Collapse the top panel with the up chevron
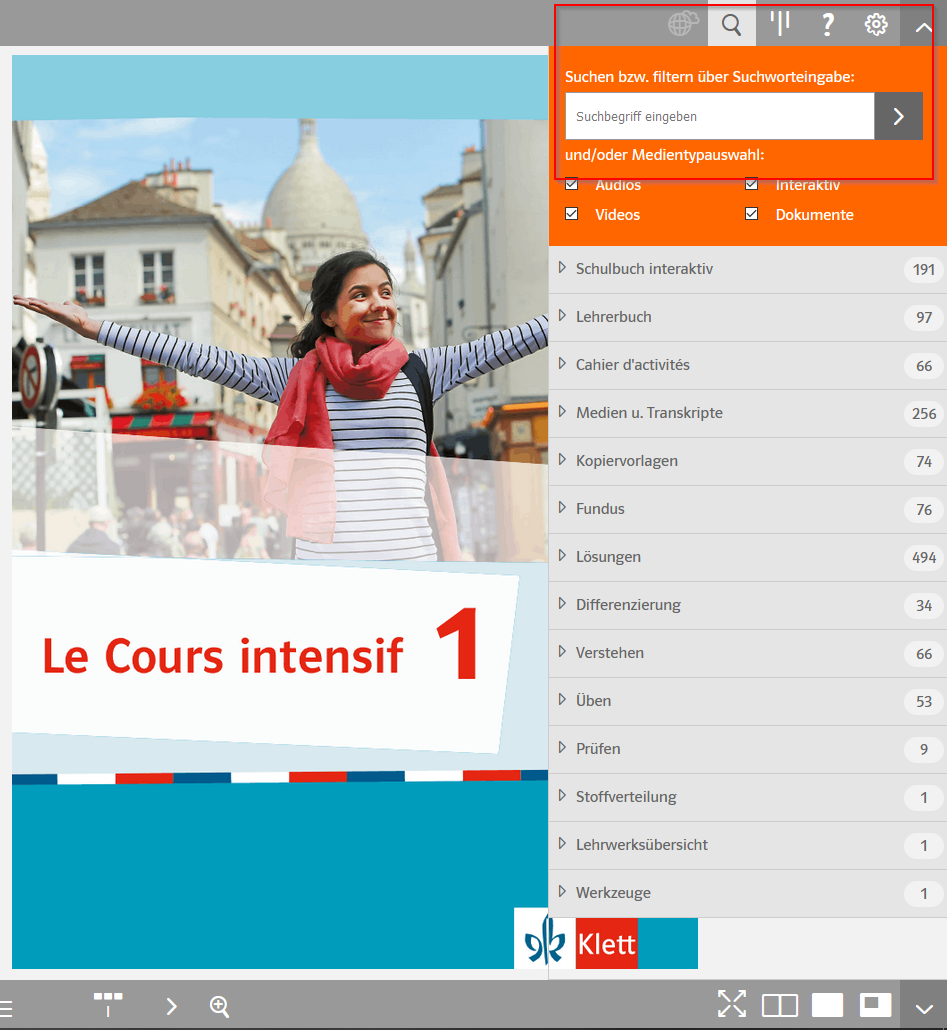 [923, 27]
